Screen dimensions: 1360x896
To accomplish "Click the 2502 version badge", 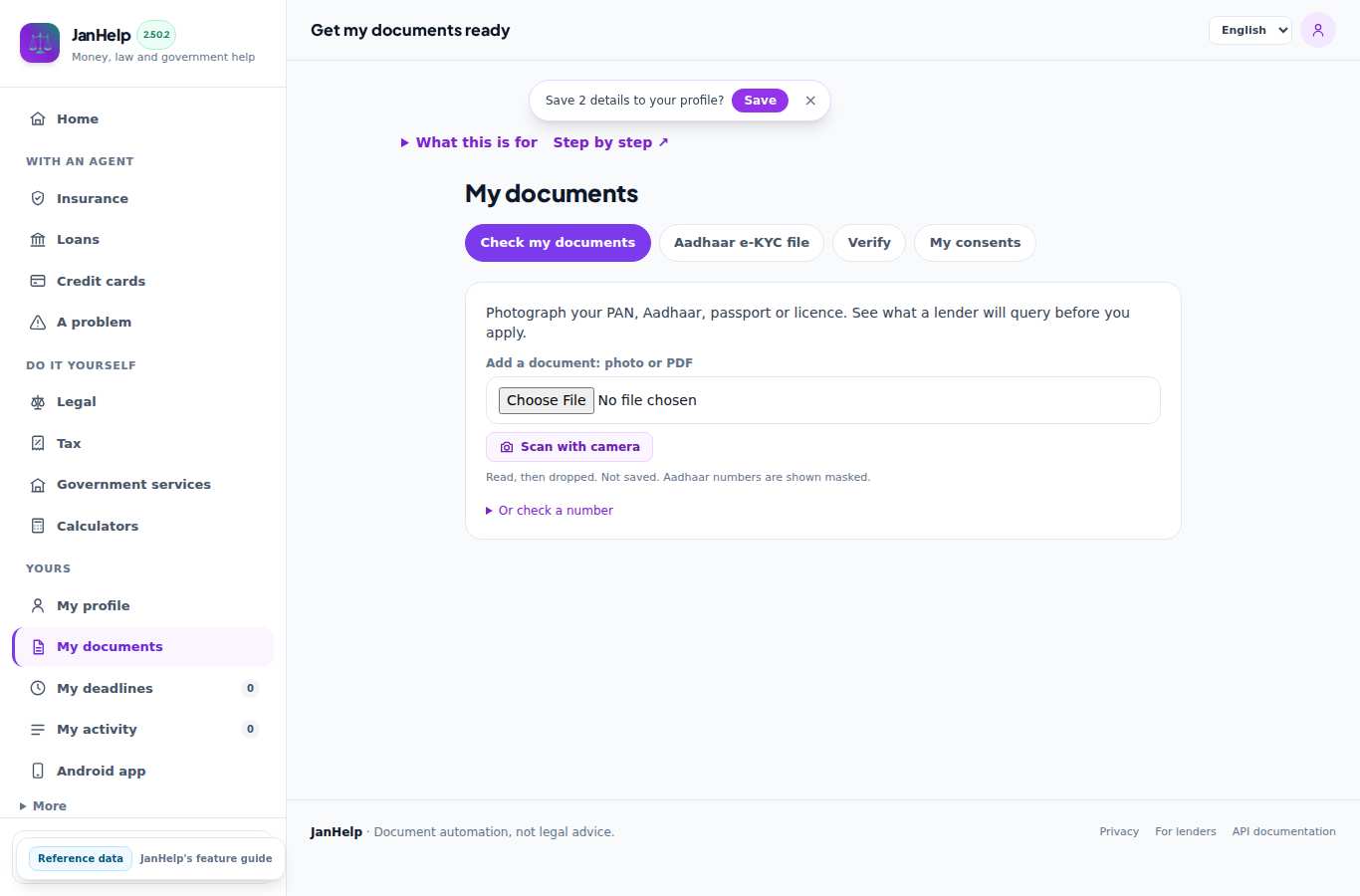I will [x=156, y=35].
